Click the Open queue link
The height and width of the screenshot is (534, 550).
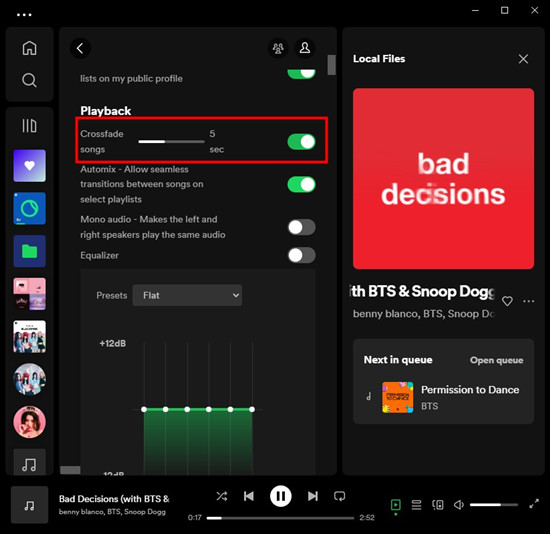click(496, 360)
